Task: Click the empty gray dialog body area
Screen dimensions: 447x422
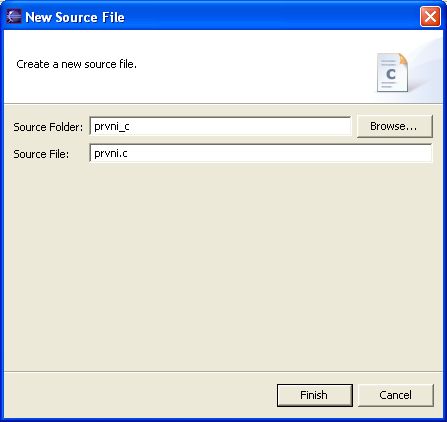Action: click(x=223, y=267)
